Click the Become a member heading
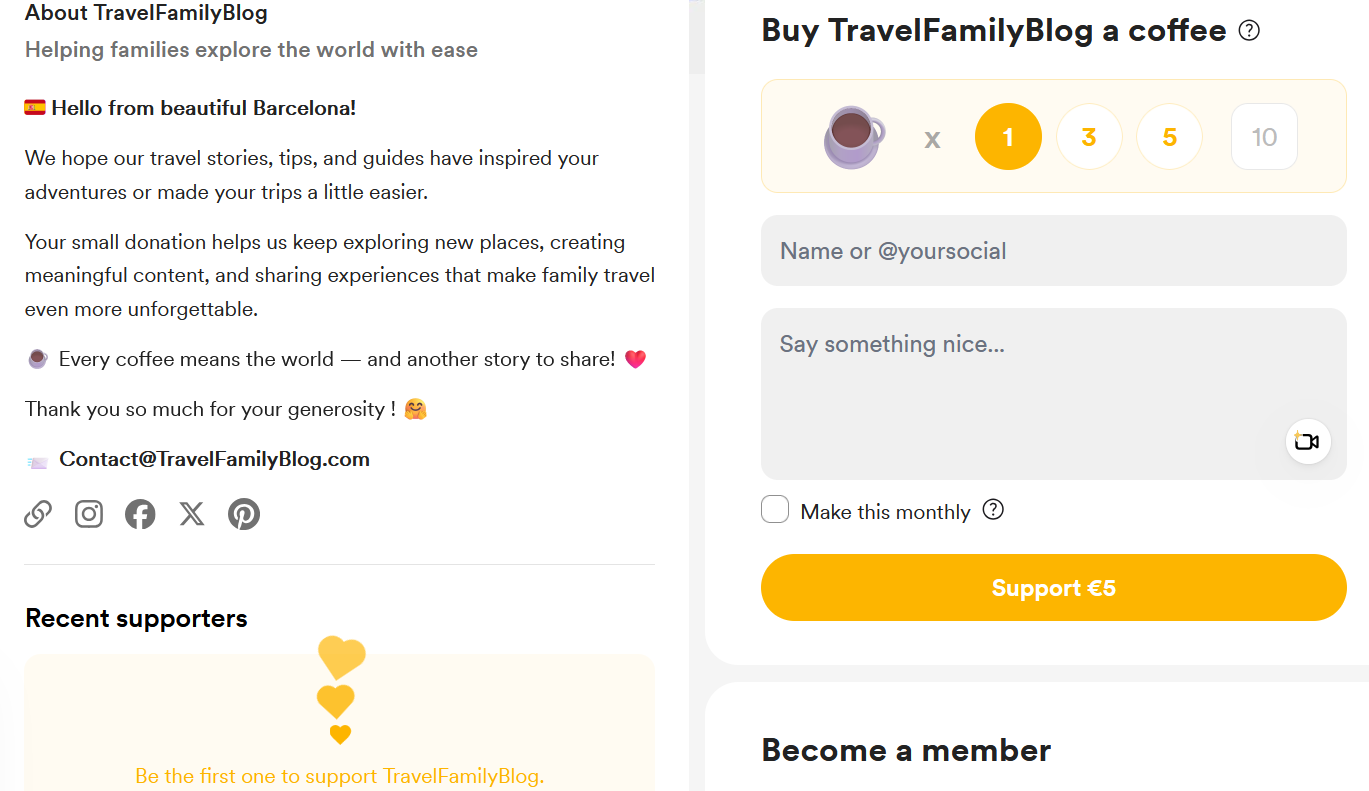 tap(906, 750)
